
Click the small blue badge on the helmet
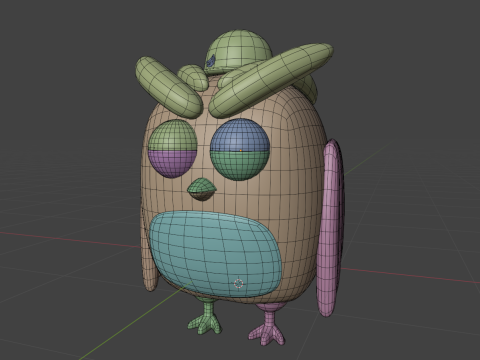pyautogui.click(x=210, y=62)
